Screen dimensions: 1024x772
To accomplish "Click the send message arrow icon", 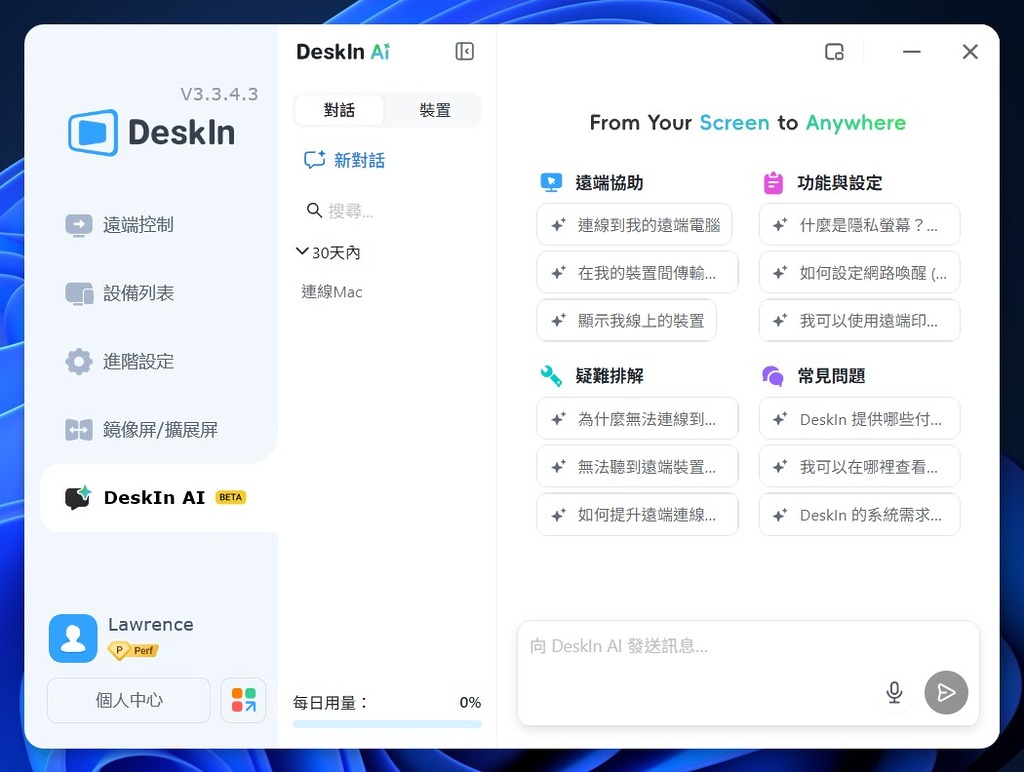I will point(945,691).
